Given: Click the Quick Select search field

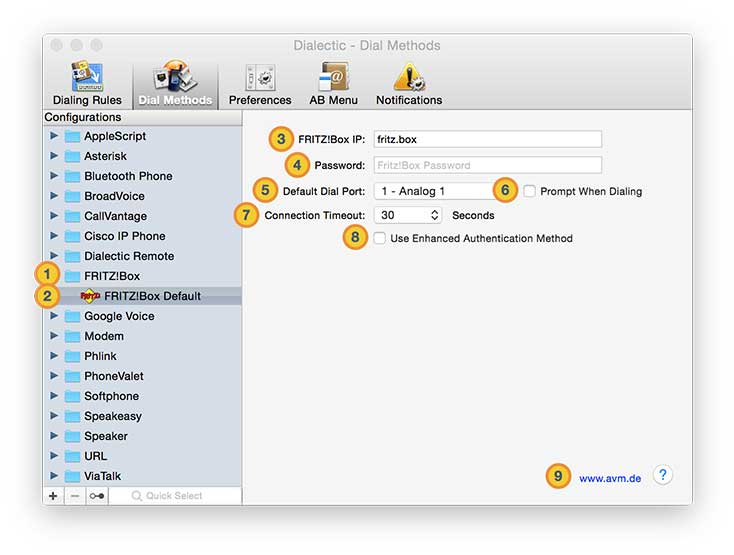Looking at the screenshot, I should (x=175, y=496).
